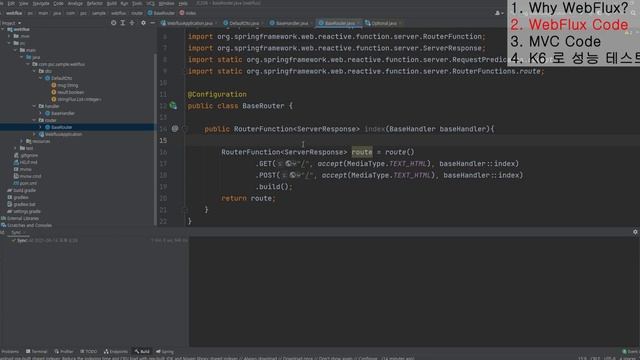Open the Problems tool window

pyautogui.click(x=10, y=351)
